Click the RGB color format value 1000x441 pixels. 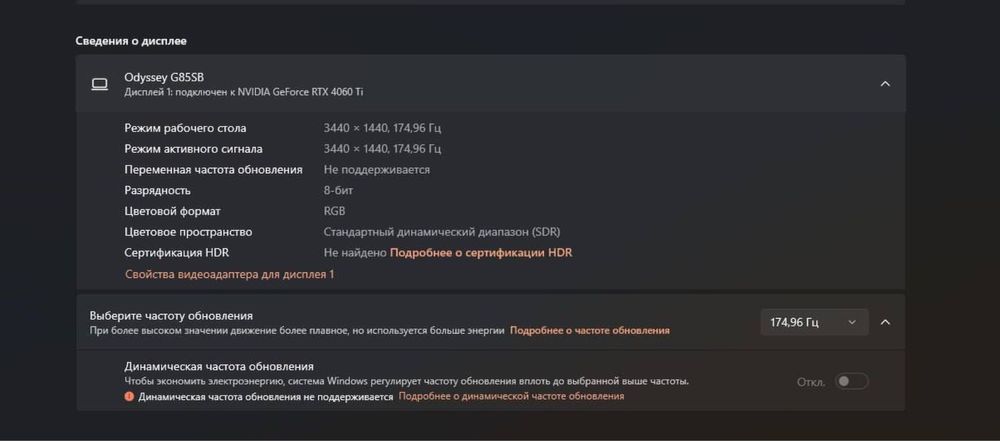[335, 211]
